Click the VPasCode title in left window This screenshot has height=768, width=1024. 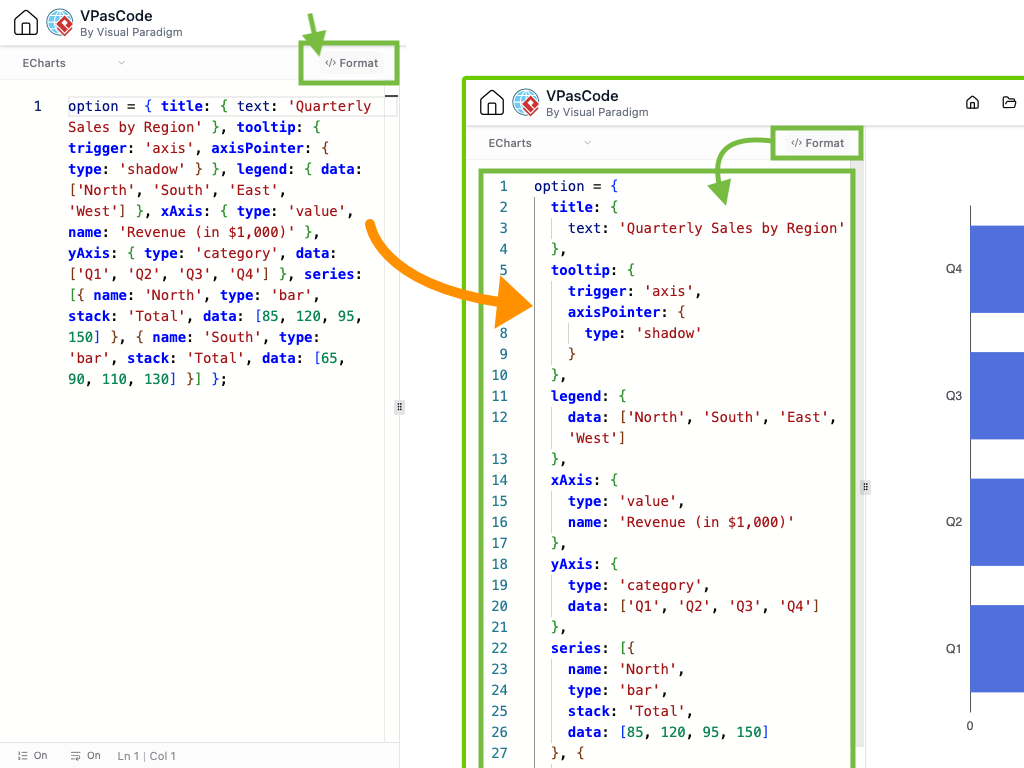click(x=116, y=16)
